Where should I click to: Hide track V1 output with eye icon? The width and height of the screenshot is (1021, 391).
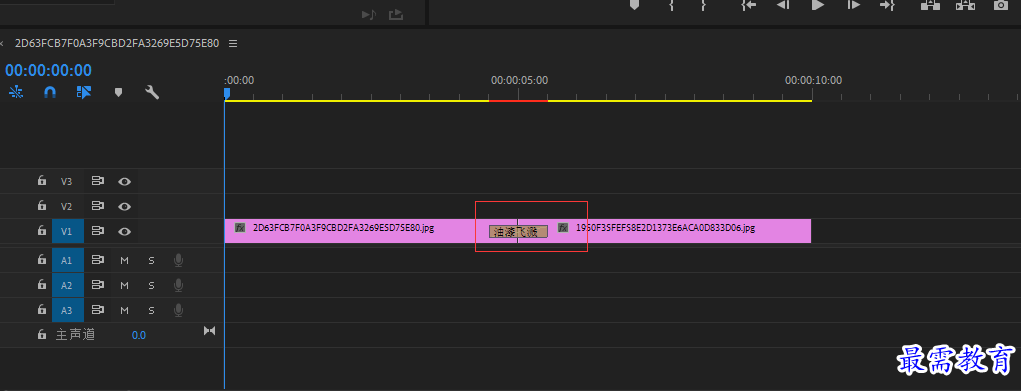[124, 231]
